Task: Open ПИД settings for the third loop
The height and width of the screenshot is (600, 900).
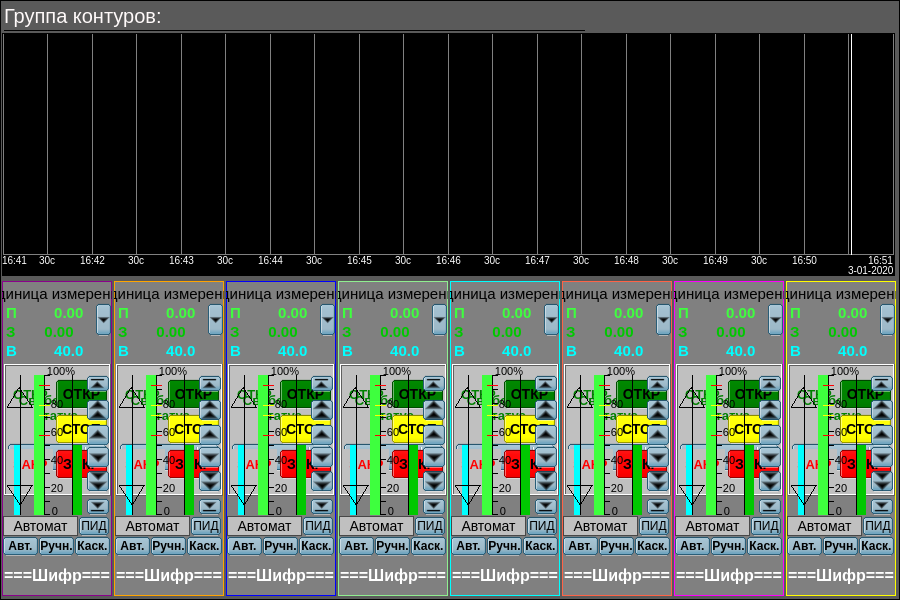Action: [x=318, y=526]
